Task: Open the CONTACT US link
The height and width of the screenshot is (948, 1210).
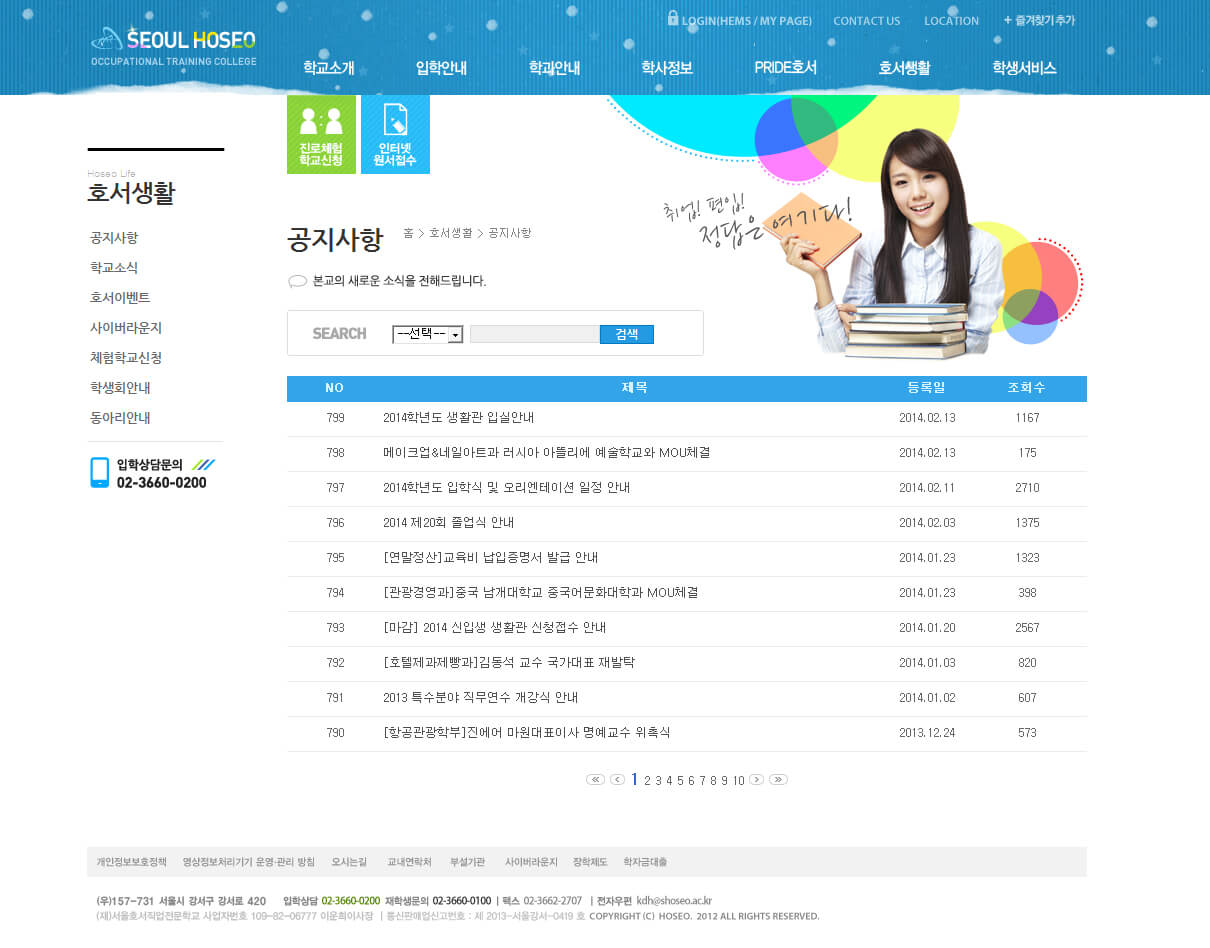Action: pos(866,21)
